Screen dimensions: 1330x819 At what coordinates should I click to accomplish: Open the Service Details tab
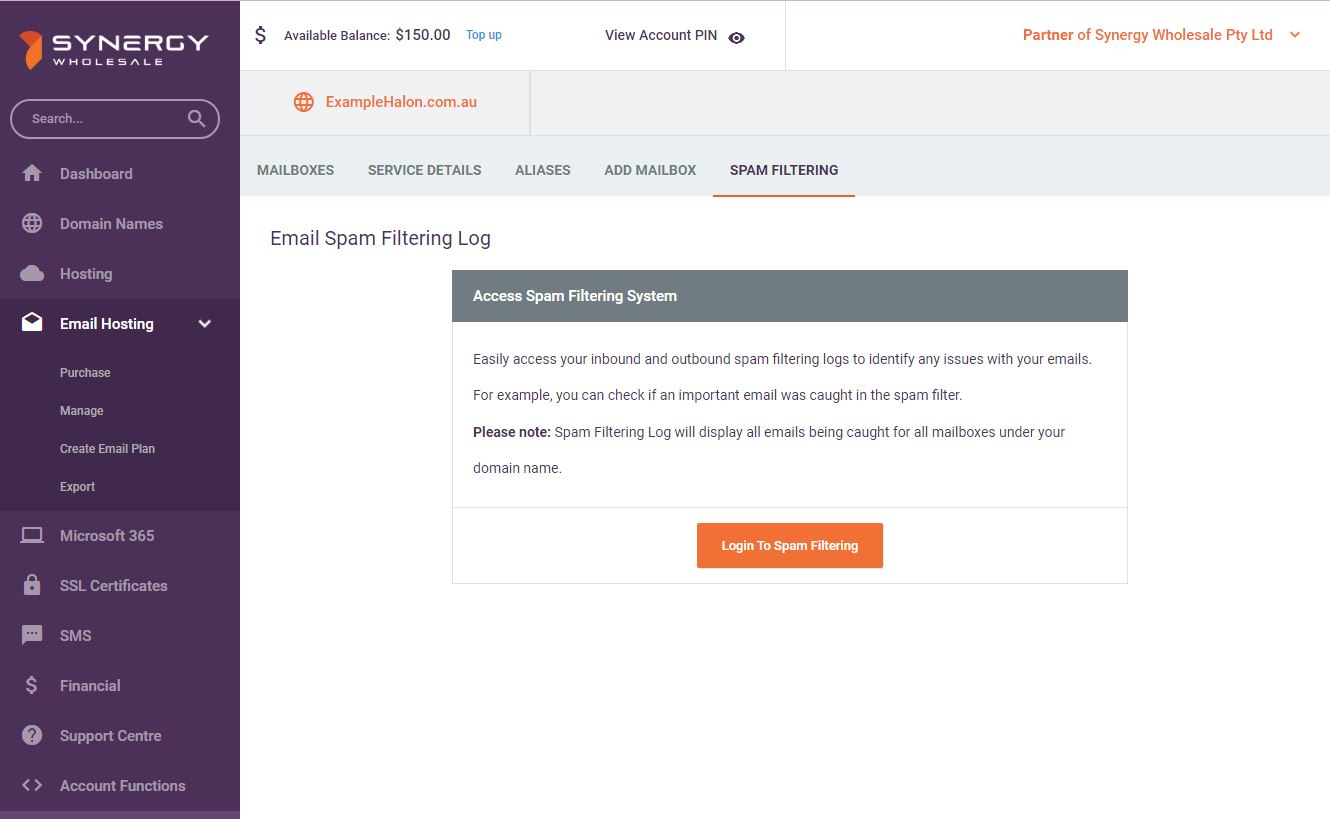(424, 170)
